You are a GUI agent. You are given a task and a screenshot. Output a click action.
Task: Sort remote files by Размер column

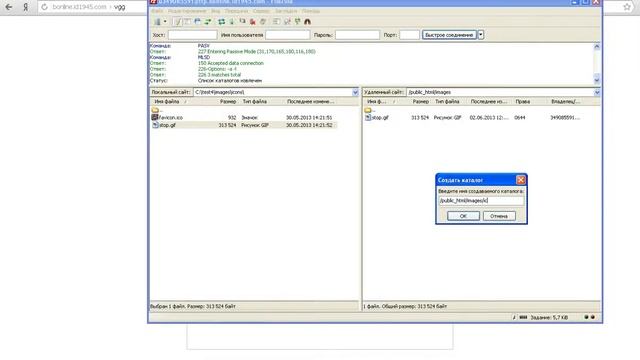[x=420, y=102]
